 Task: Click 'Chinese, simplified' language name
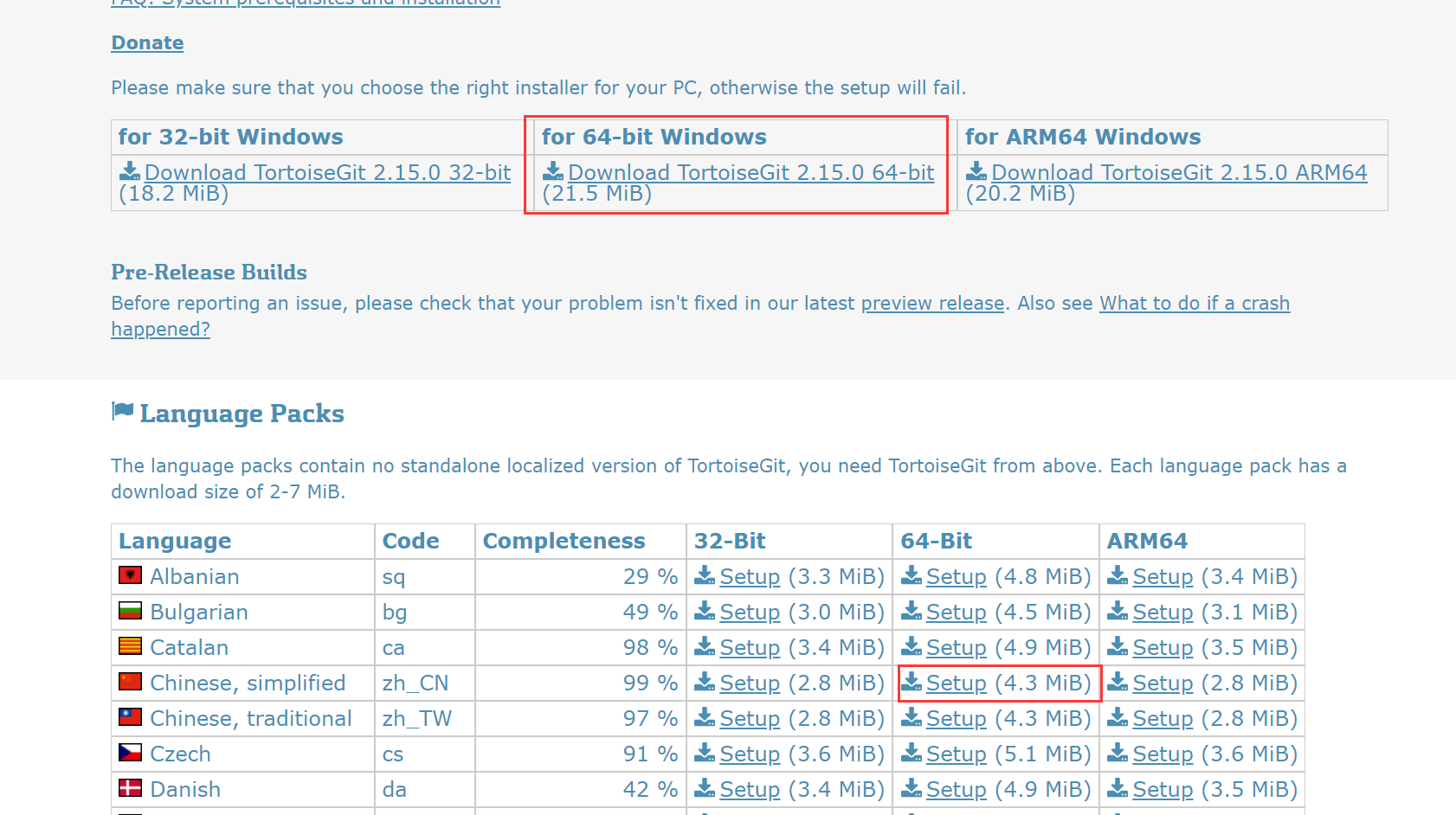248,683
